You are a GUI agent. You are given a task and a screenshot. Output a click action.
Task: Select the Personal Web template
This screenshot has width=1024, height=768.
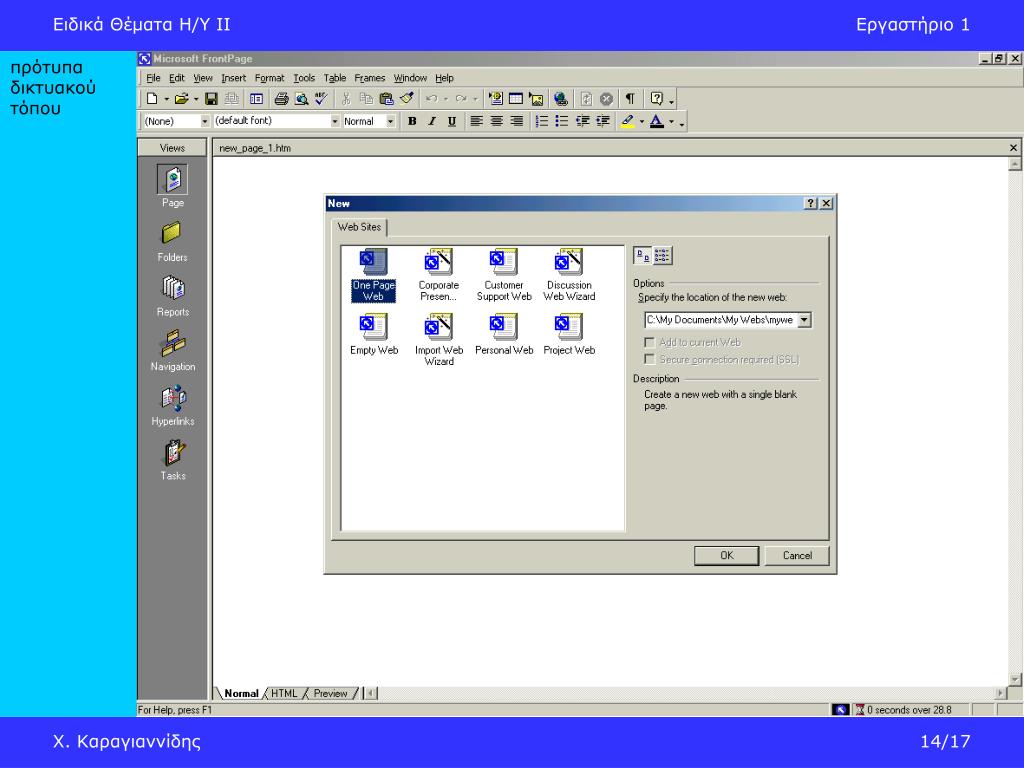pos(504,334)
